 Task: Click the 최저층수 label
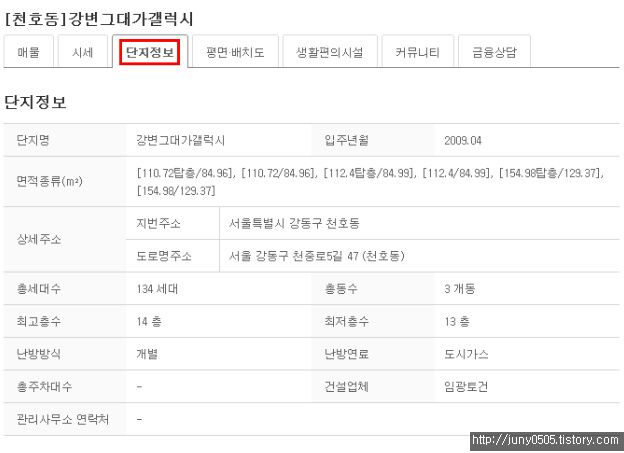click(347, 321)
